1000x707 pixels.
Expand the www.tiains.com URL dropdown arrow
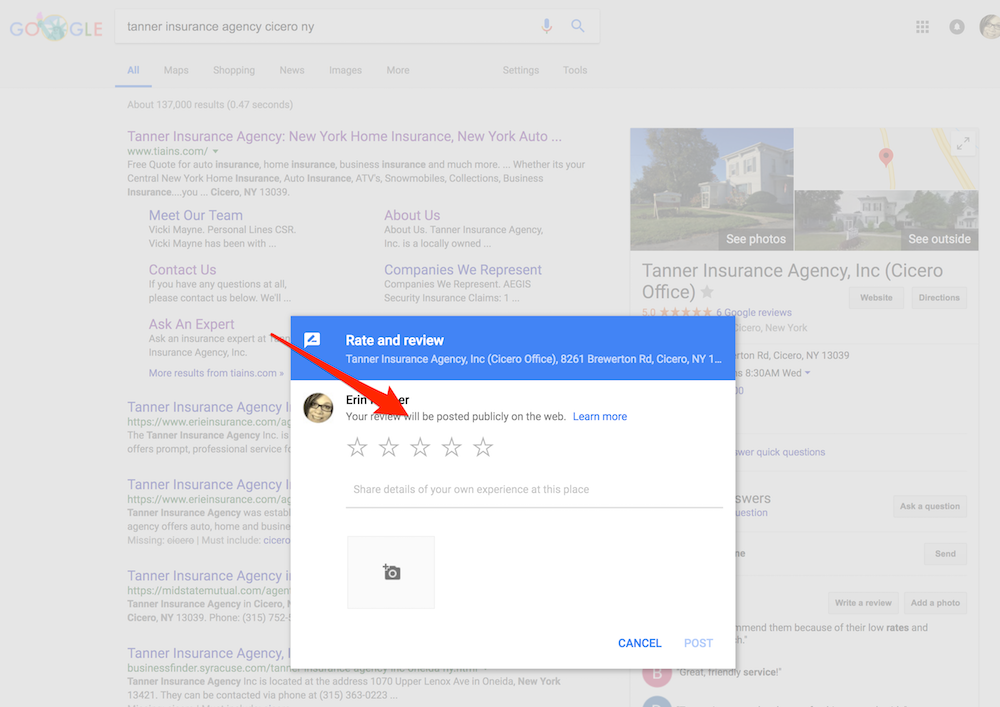click(216, 152)
